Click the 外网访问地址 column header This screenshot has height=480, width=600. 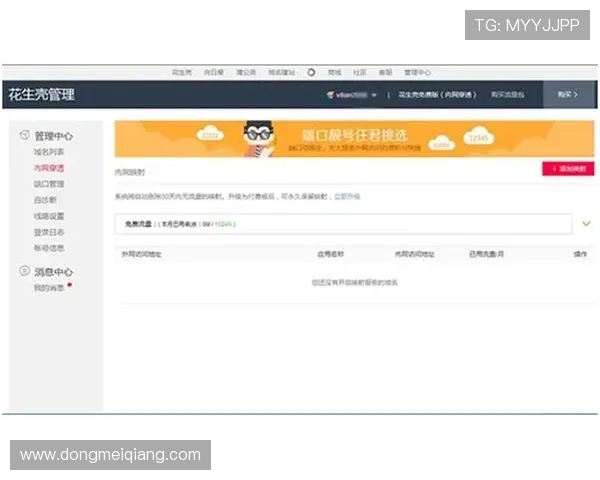coord(142,254)
